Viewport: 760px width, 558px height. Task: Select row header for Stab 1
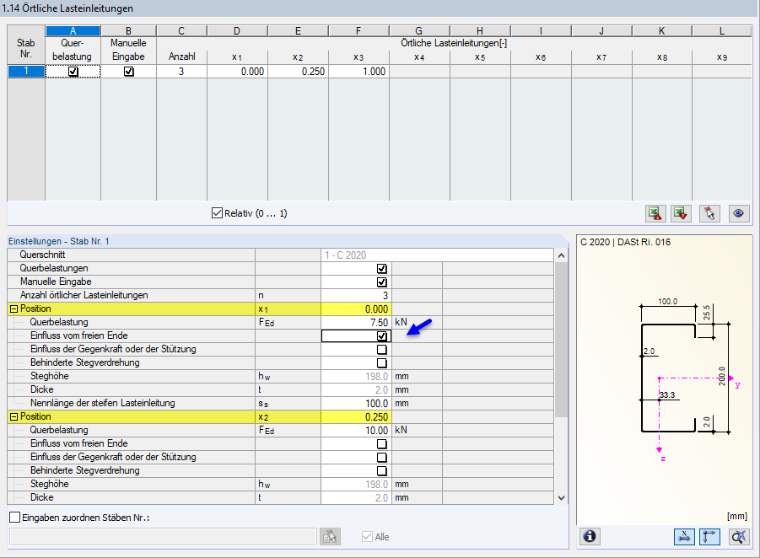[26, 71]
